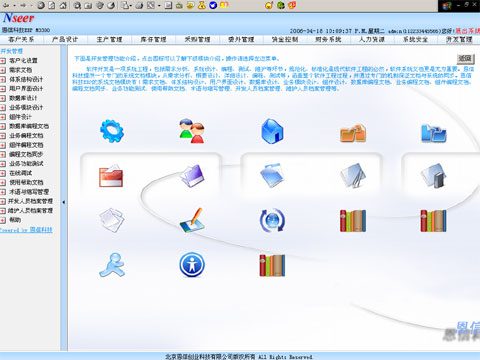Open the Powered by 恩信科技 link
Image resolution: width=480 pixels, height=360 pixels.
(x=26, y=230)
